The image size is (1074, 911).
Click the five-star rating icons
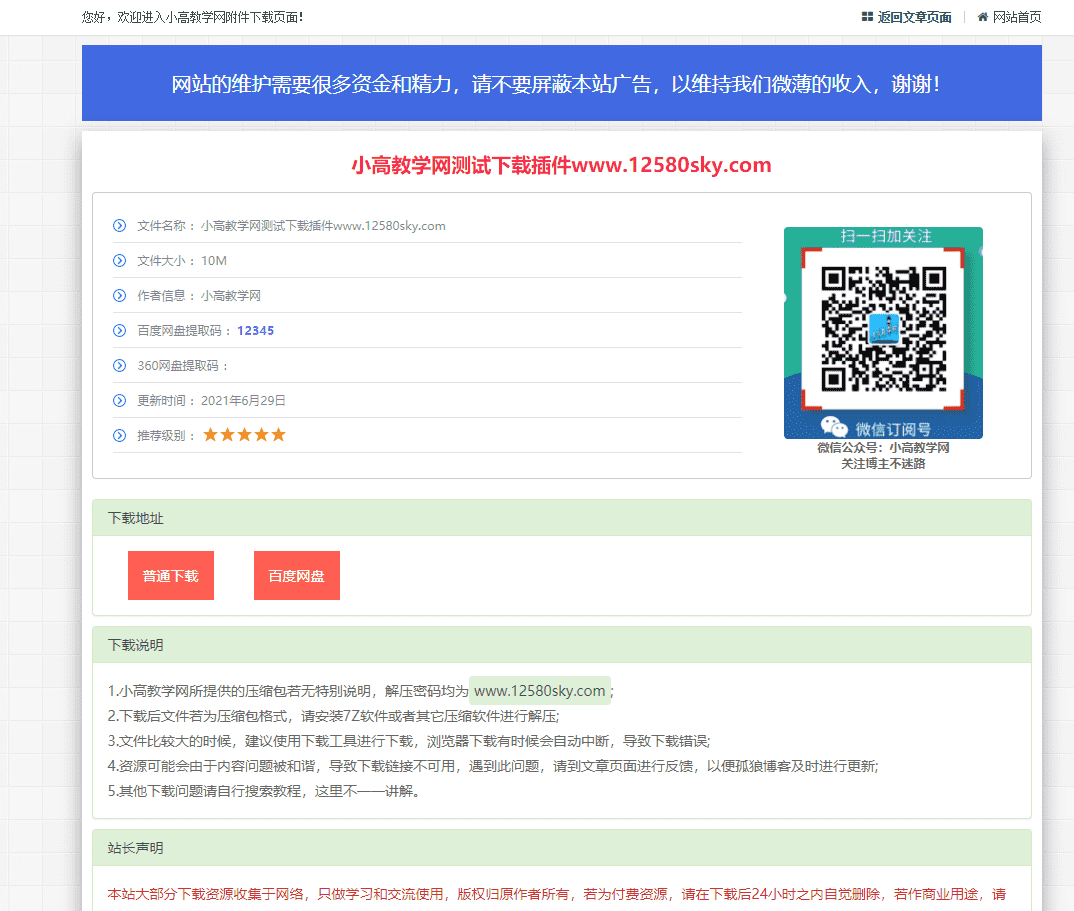[x=245, y=434]
